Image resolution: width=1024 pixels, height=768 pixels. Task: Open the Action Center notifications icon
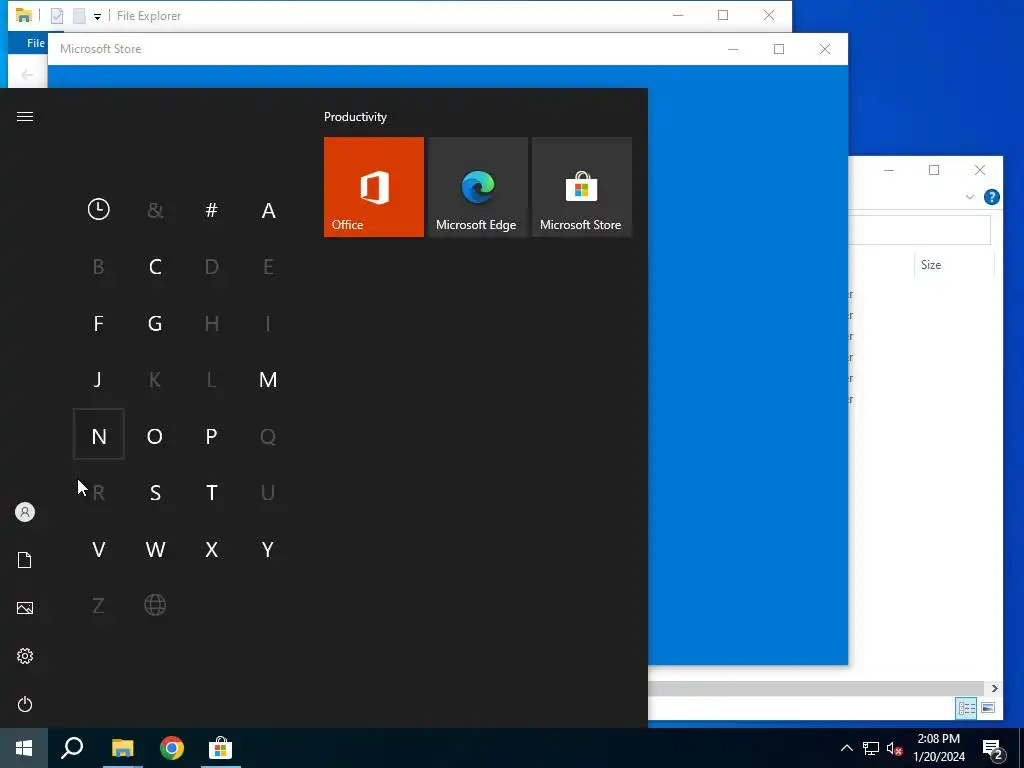[x=992, y=749]
